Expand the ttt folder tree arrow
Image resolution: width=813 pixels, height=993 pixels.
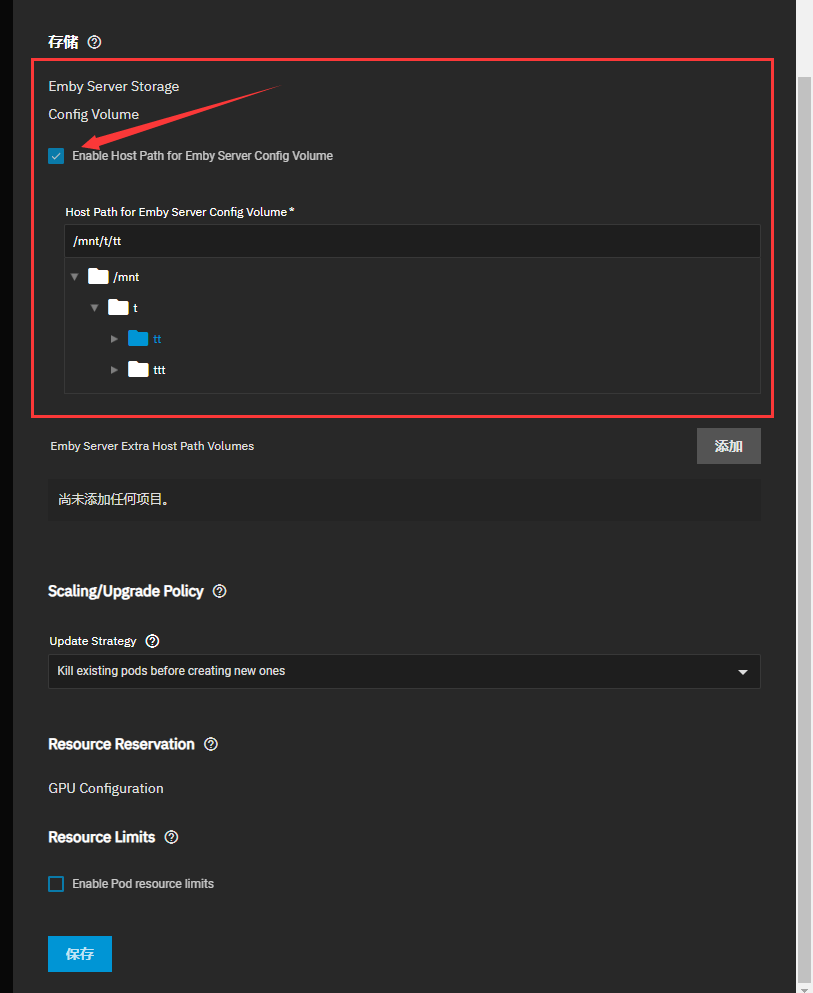coord(114,370)
